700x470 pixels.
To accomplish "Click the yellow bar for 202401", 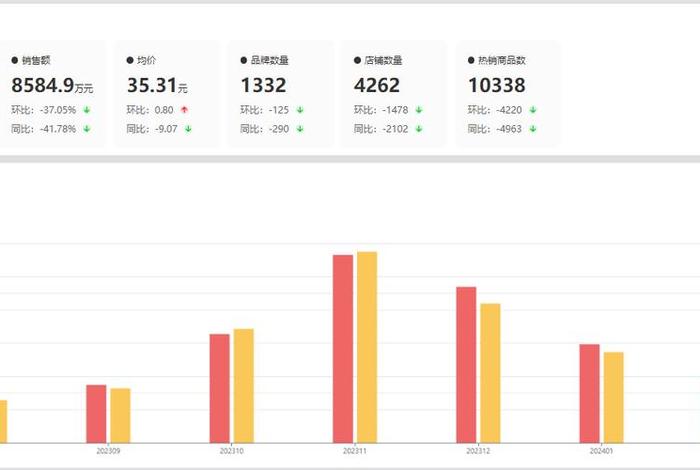I will click(x=614, y=398).
